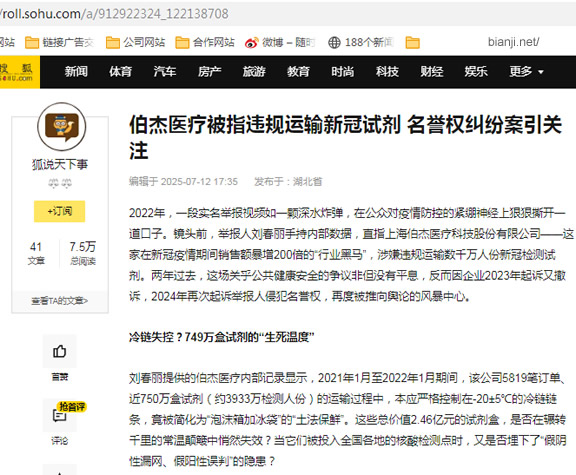Like the article with thumbs-up icon
The height and width of the screenshot is (475, 576).
[x=60, y=351]
